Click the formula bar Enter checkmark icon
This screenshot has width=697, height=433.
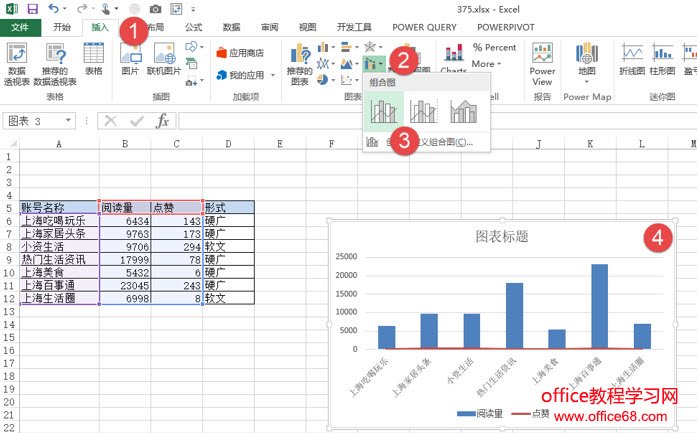click(137, 121)
